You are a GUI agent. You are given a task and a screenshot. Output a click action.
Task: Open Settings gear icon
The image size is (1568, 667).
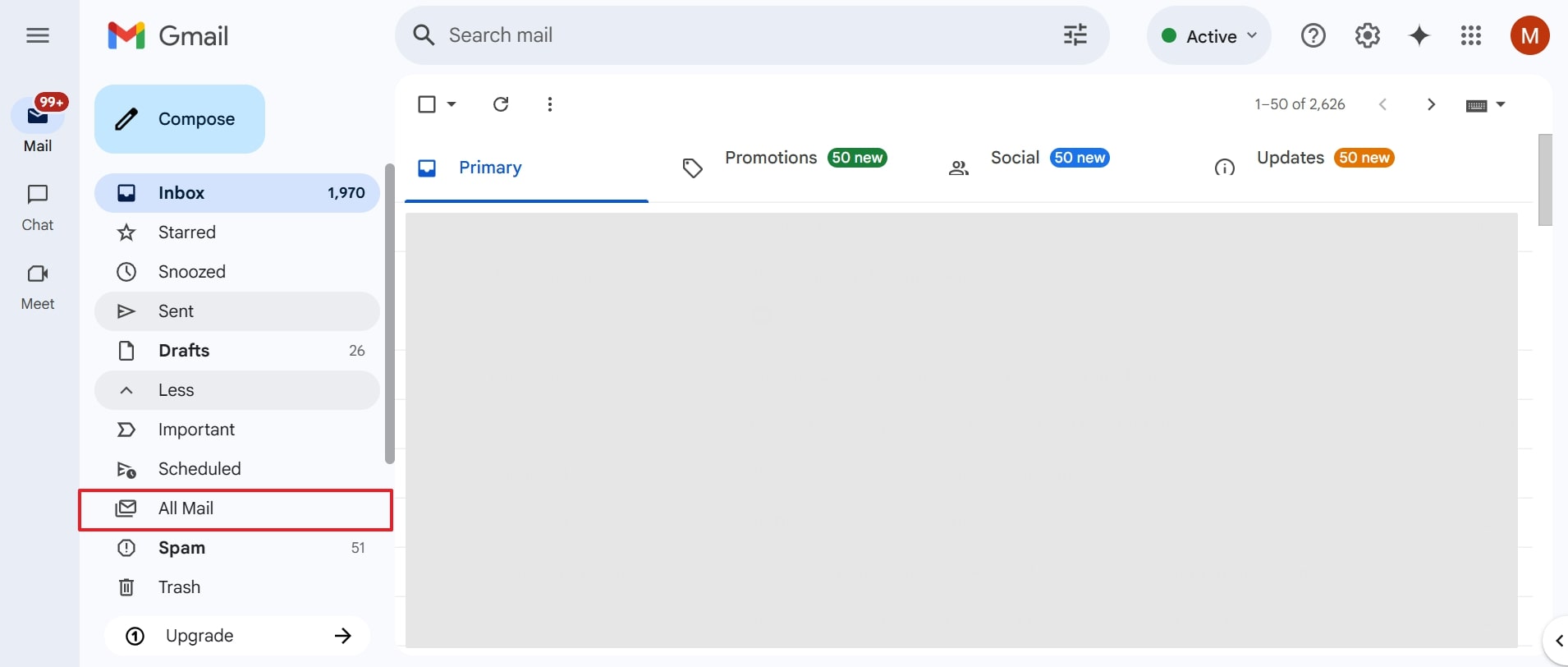tap(1367, 35)
